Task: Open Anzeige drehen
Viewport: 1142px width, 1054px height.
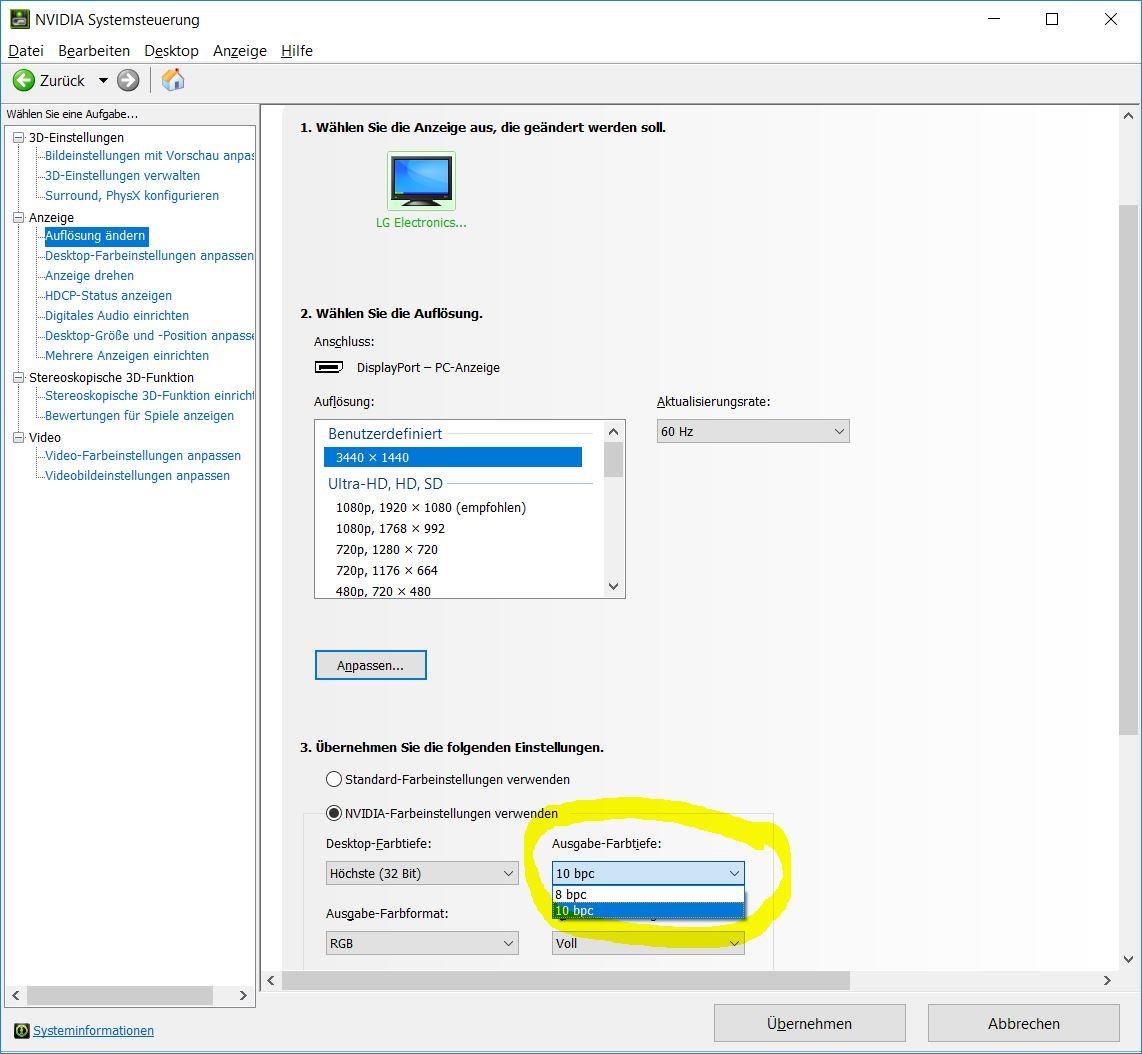Action: click(90, 275)
